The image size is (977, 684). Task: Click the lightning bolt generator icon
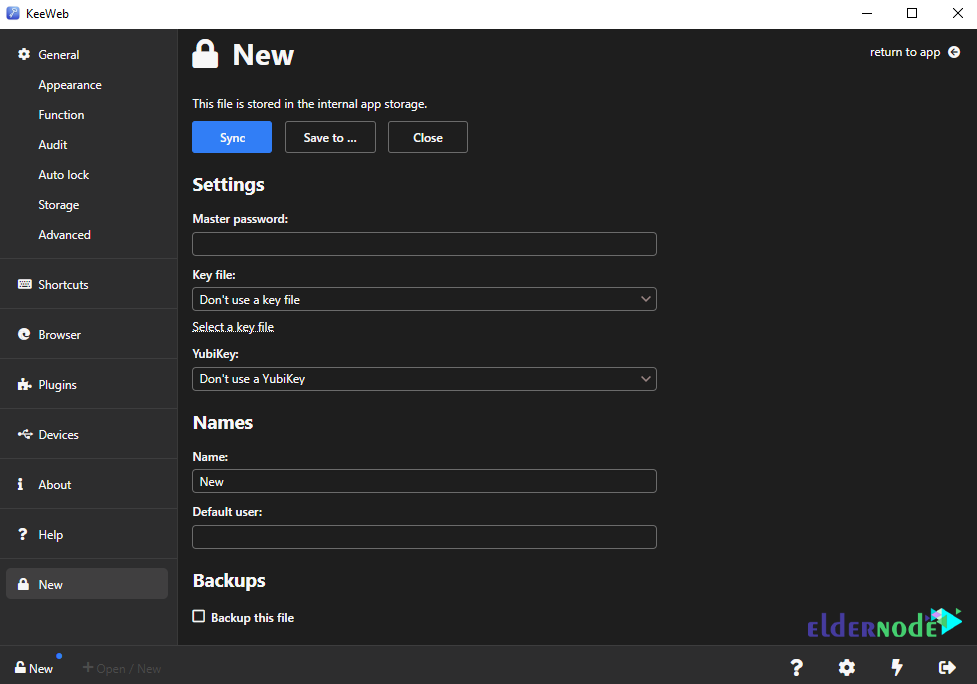(x=897, y=668)
